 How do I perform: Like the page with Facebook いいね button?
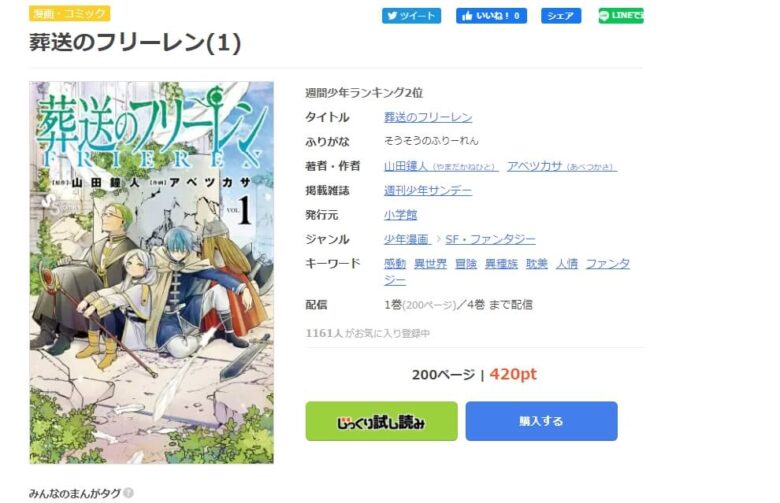point(491,16)
